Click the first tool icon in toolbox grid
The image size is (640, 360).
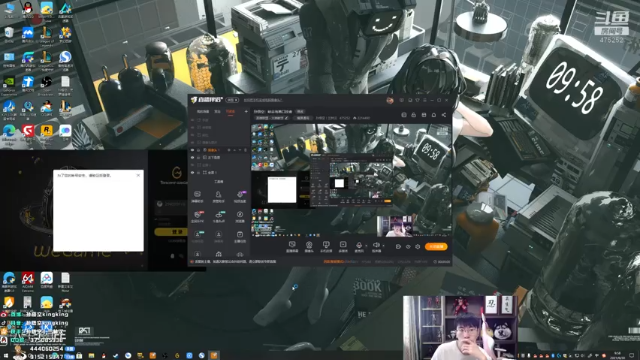(197, 194)
